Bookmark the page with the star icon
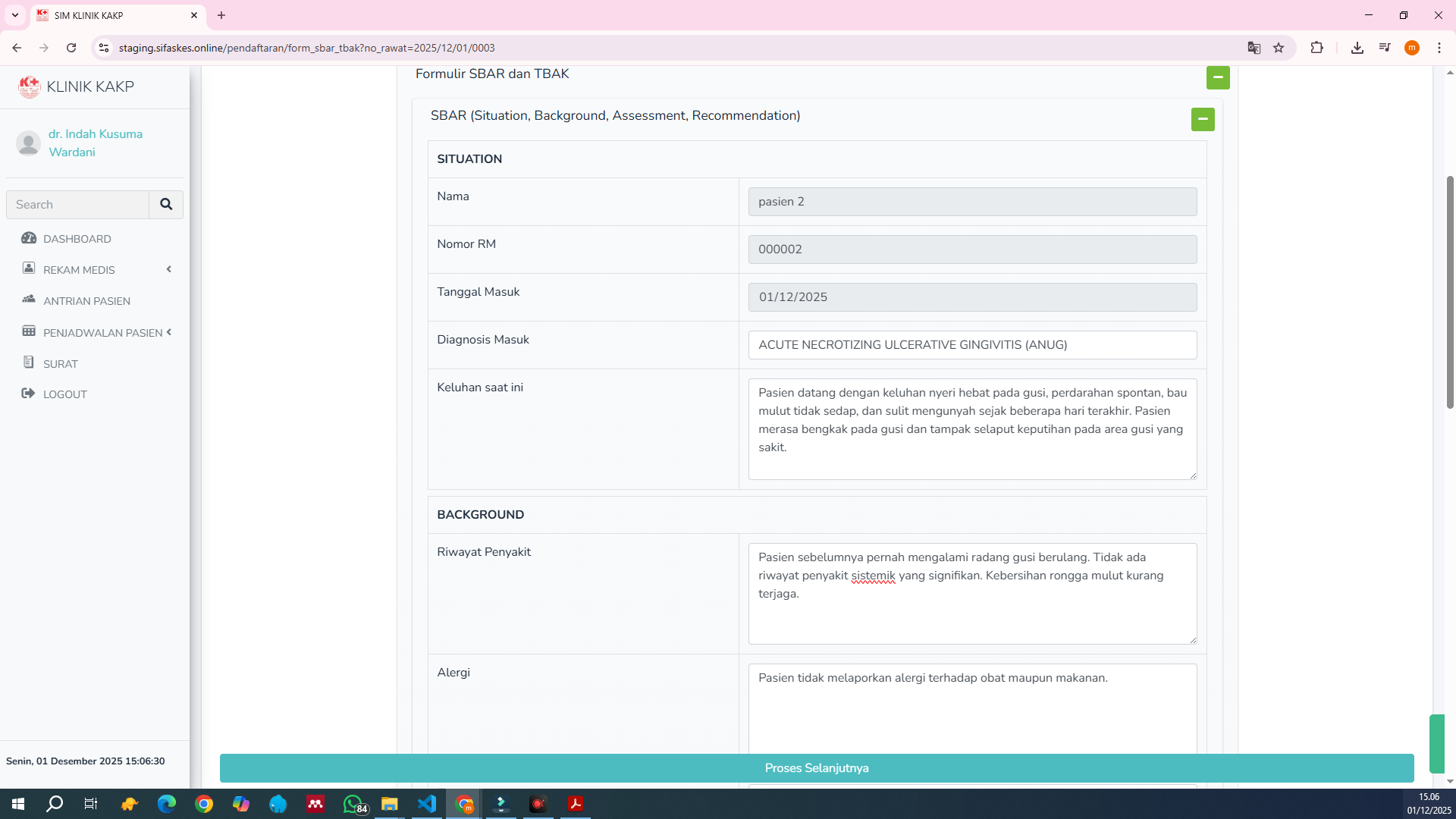This screenshot has height=819, width=1456. tap(1279, 48)
